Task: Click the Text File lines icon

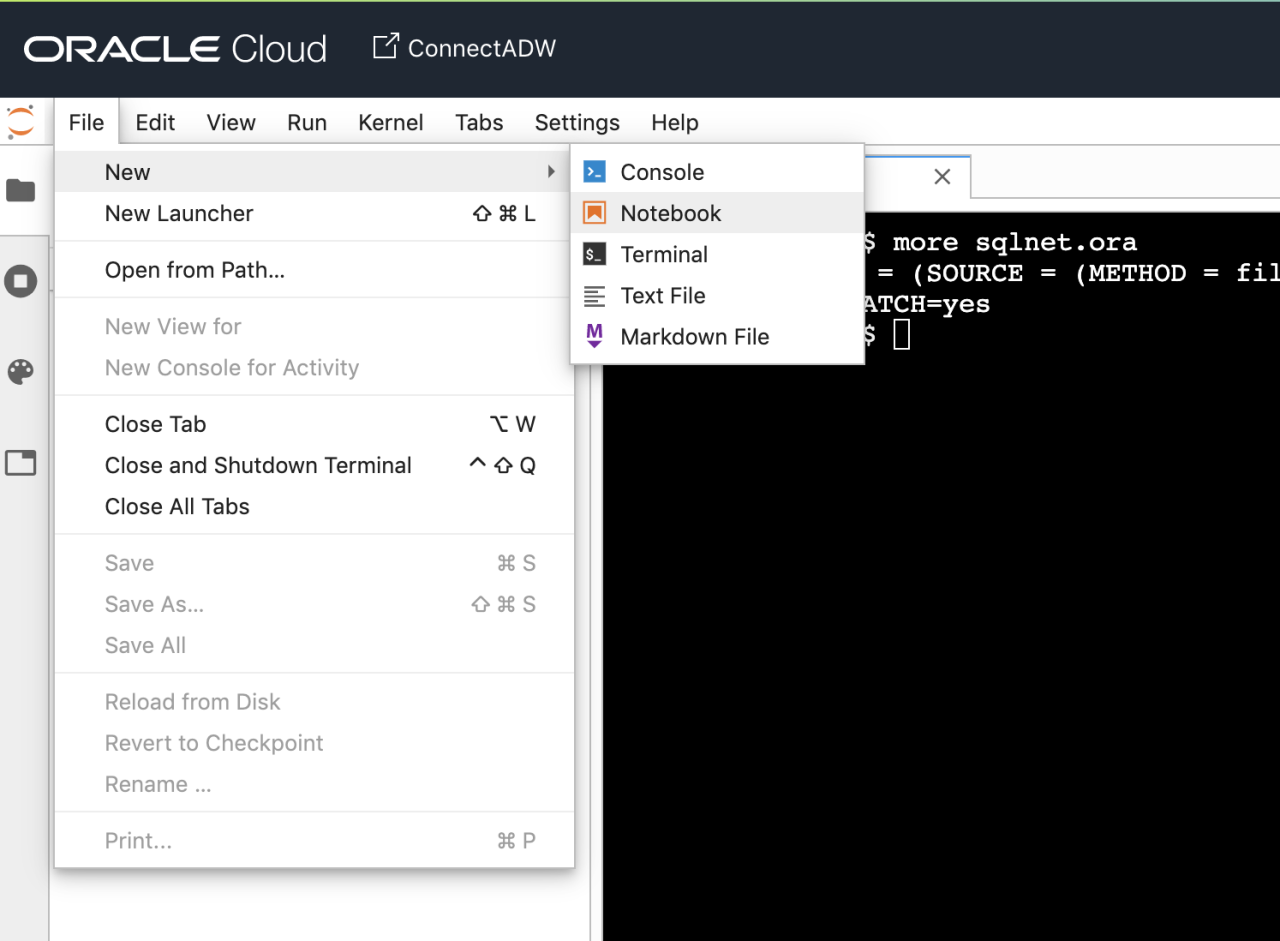Action: [594, 296]
